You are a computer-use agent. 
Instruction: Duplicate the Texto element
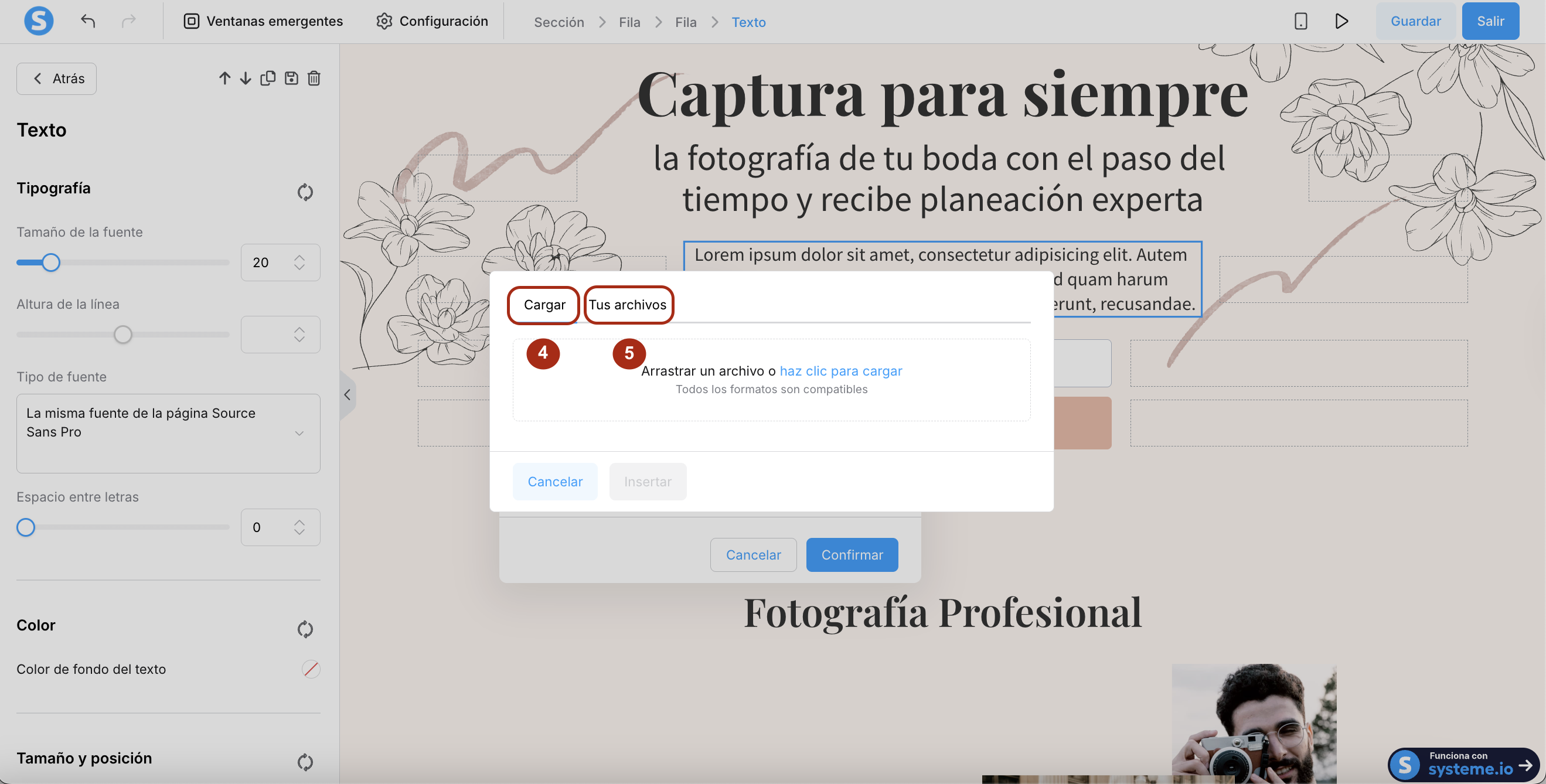pos(268,79)
